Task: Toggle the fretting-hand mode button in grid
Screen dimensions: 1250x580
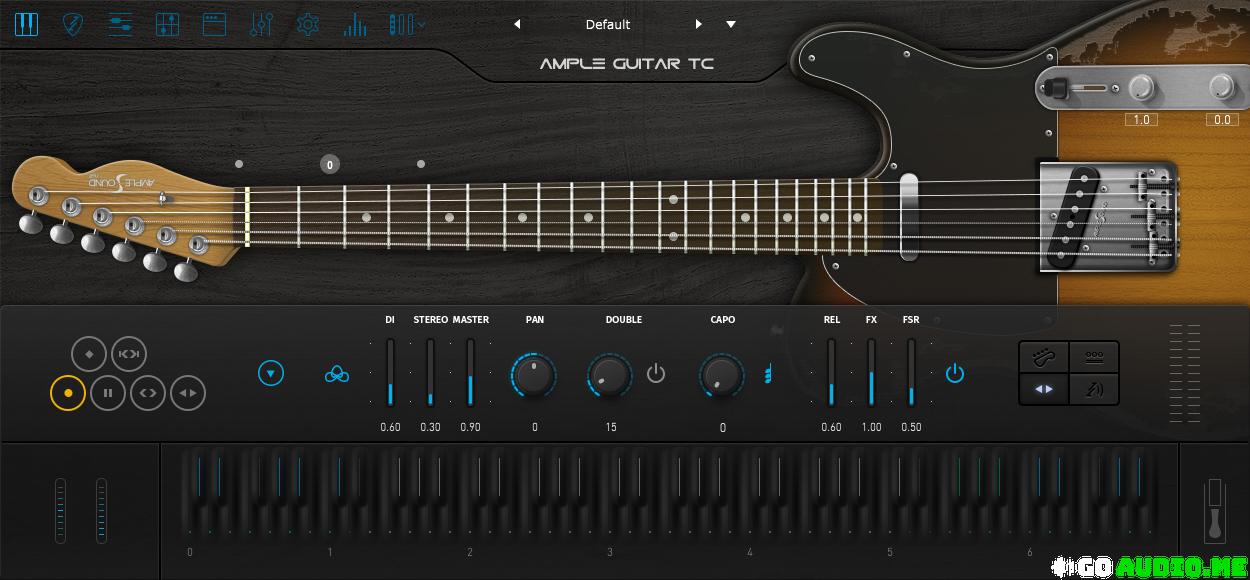Action: (1044, 357)
